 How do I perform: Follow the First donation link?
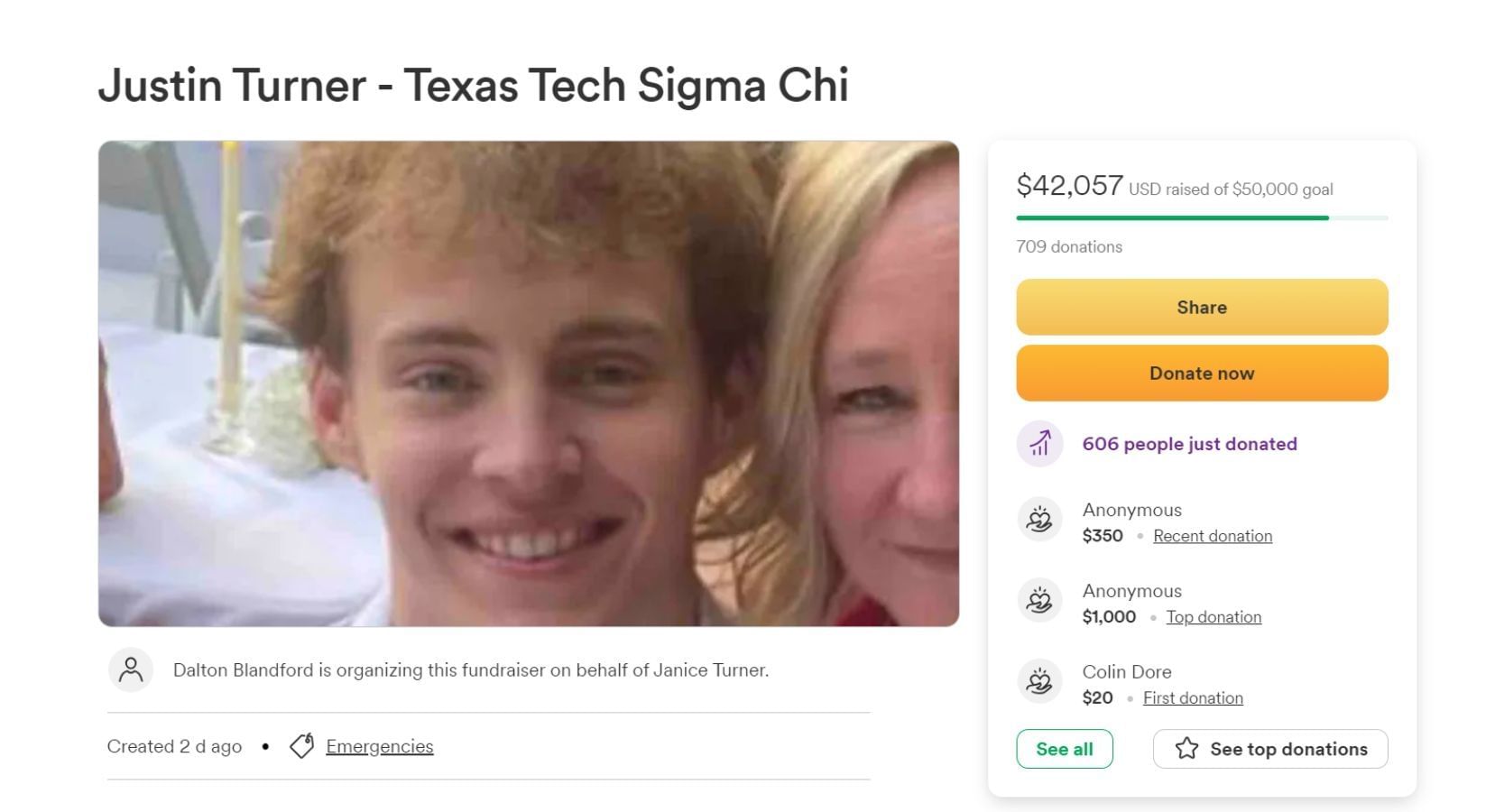pos(1192,698)
